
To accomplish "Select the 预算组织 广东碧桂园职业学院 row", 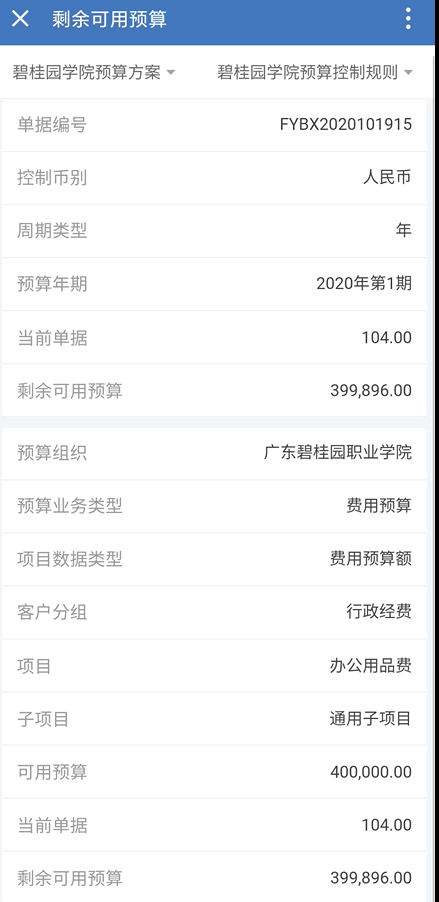I will click(x=214, y=453).
